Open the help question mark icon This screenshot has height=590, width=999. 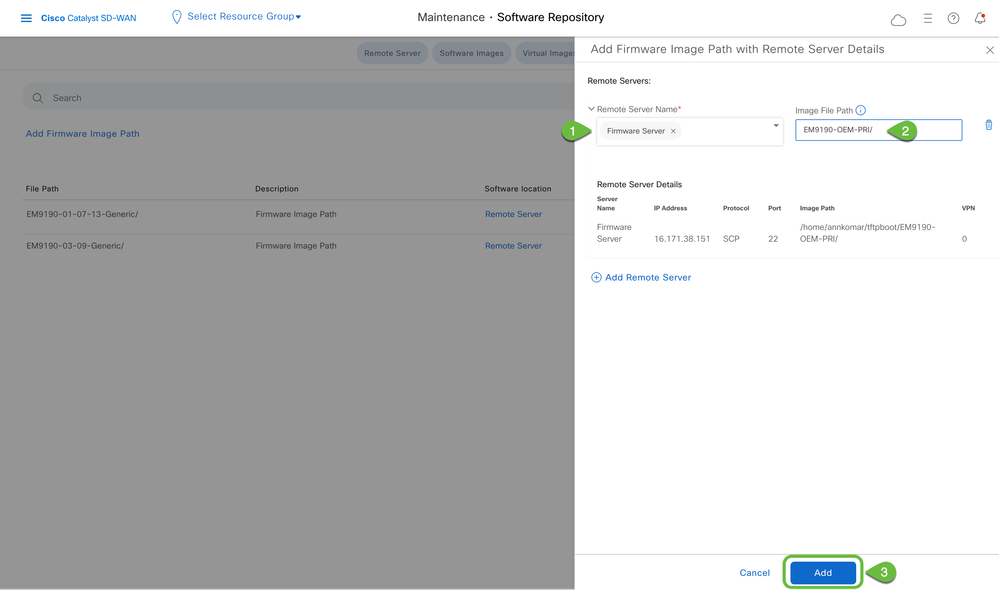[x=953, y=18]
